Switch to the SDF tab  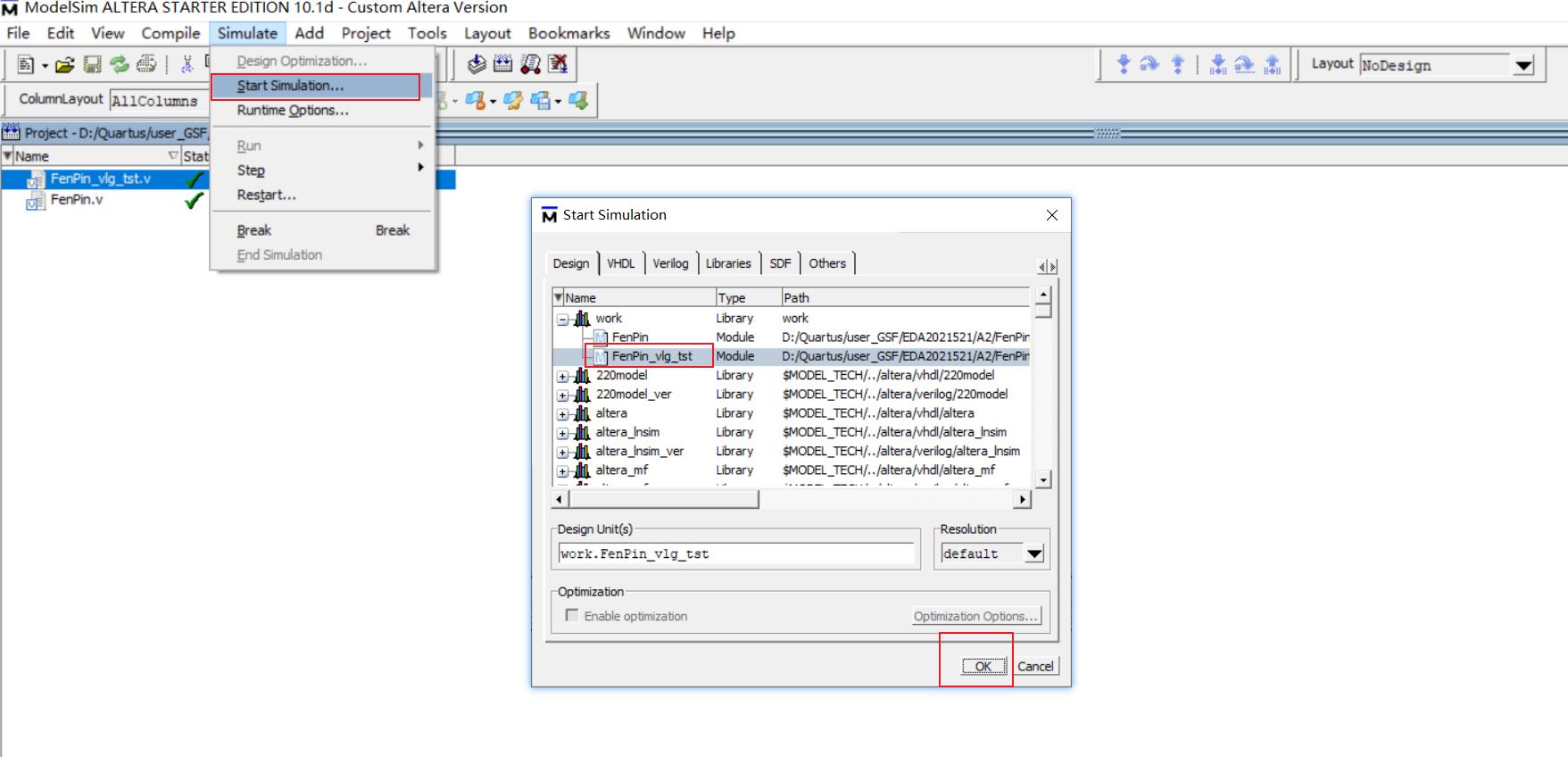pyautogui.click(x=780, y=263)
